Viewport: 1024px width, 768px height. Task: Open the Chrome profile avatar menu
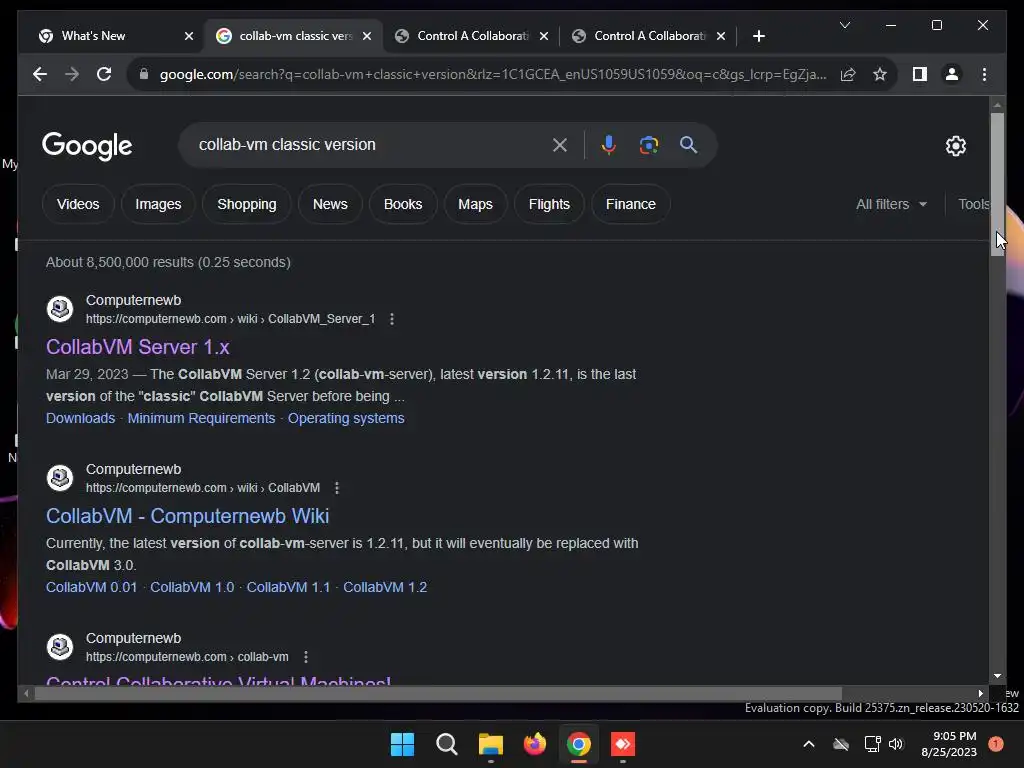click(x=952, y=74)
